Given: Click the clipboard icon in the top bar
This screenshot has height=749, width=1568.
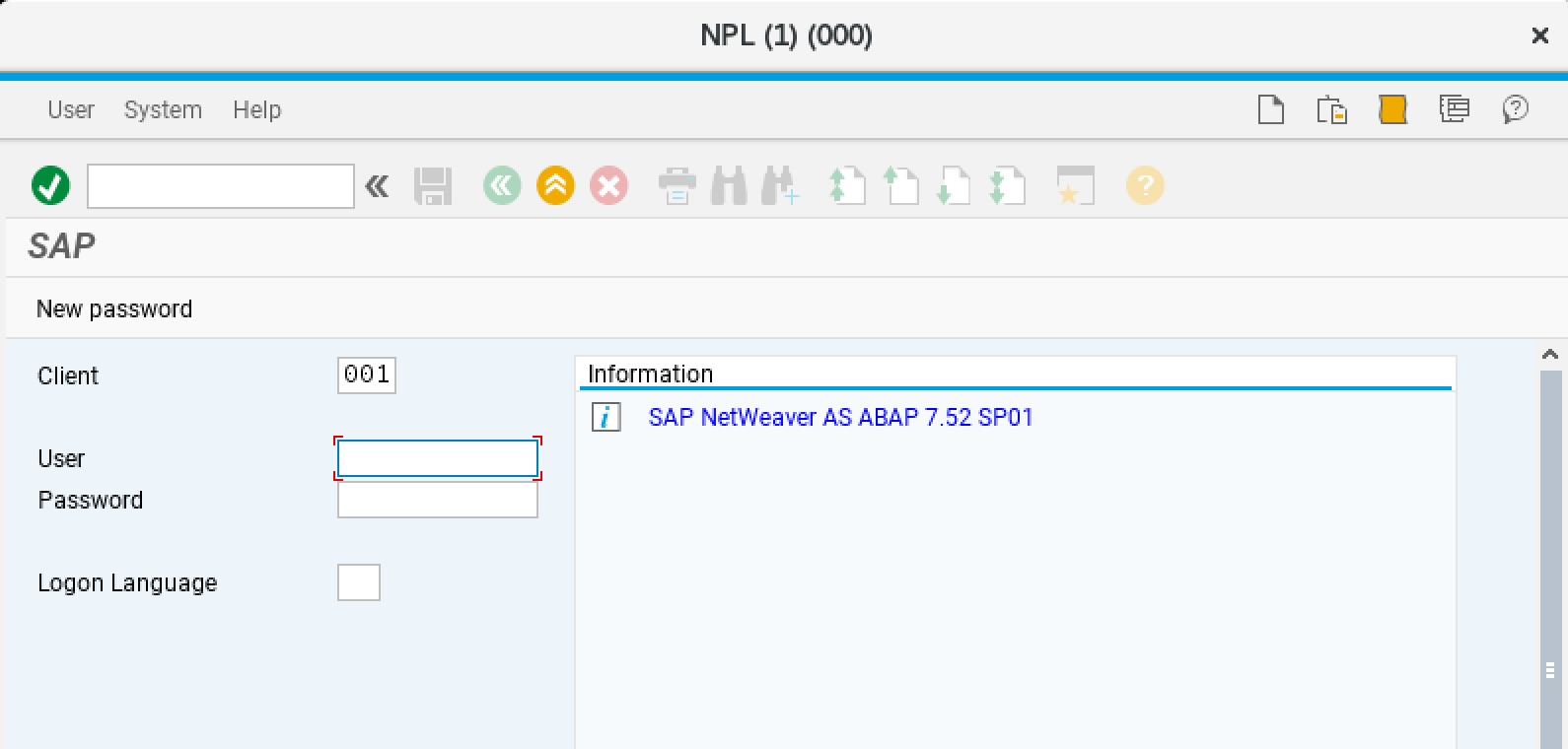Looking at the screenshot, I should click(1332, 109).
